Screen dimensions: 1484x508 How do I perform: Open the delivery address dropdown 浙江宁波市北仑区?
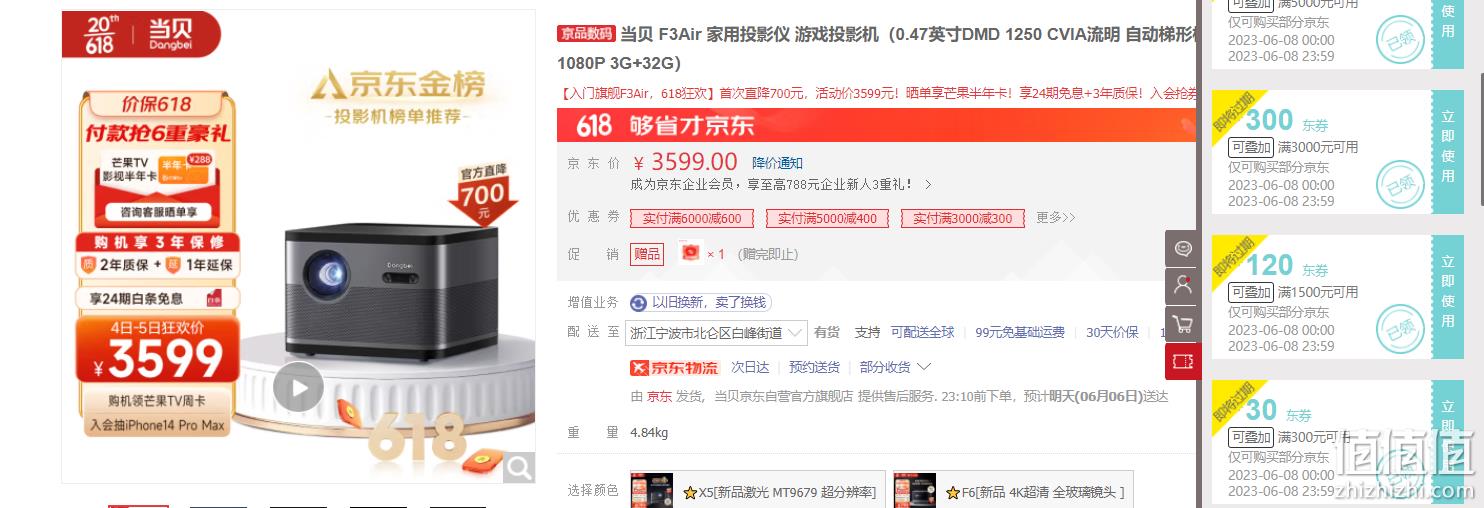(x=716, y=332)
